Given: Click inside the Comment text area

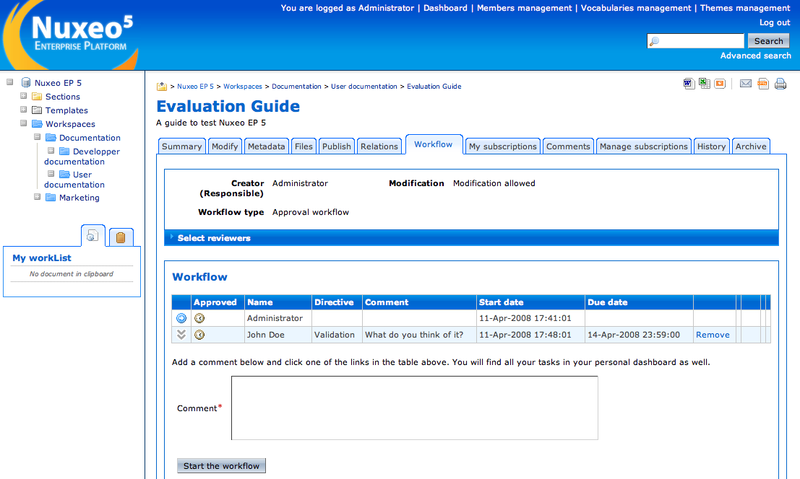Looking at the screenshot, I should (x=414, y=408).
